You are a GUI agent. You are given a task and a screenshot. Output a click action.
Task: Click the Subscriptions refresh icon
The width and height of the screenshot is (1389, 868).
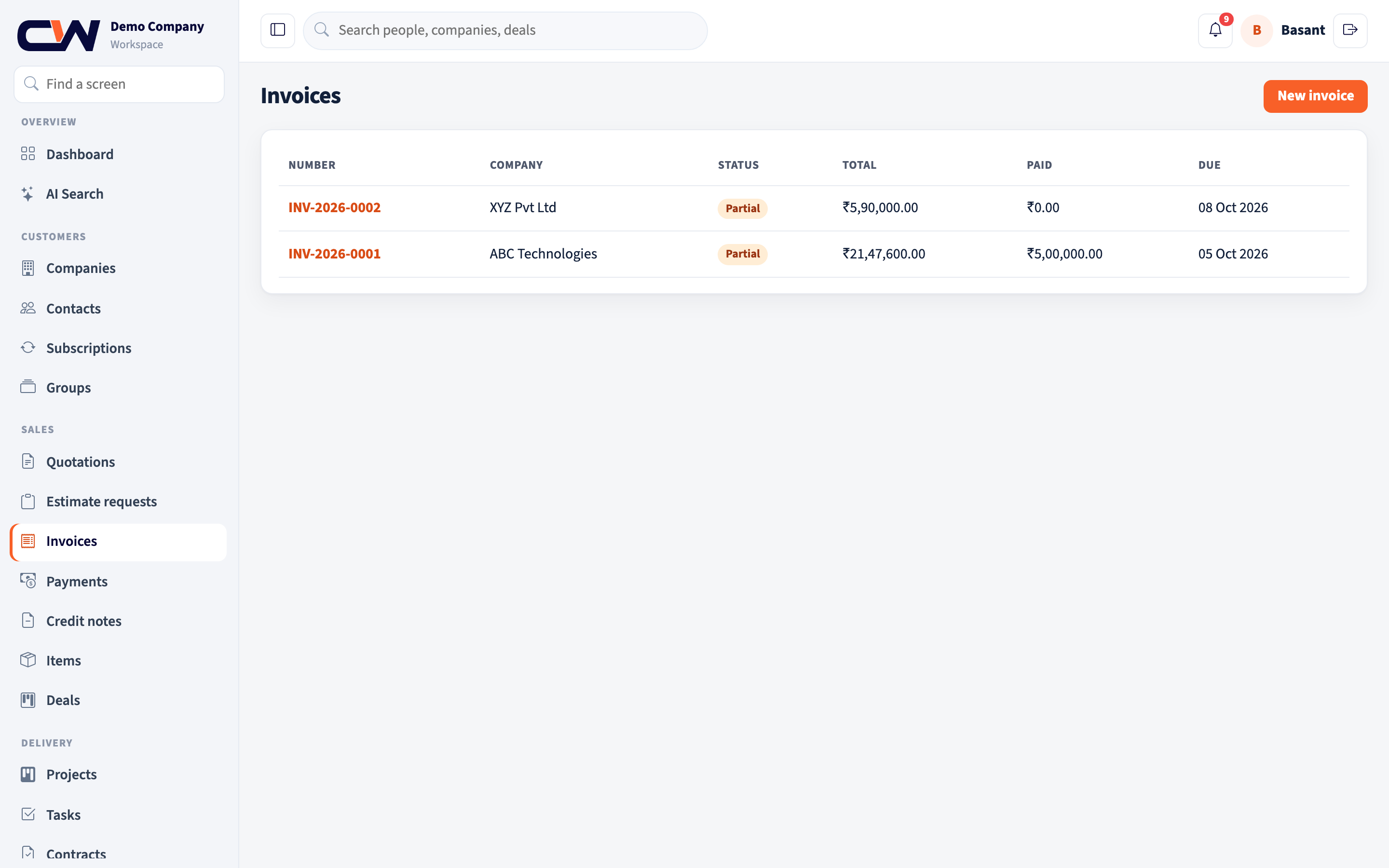coord(28,348)
